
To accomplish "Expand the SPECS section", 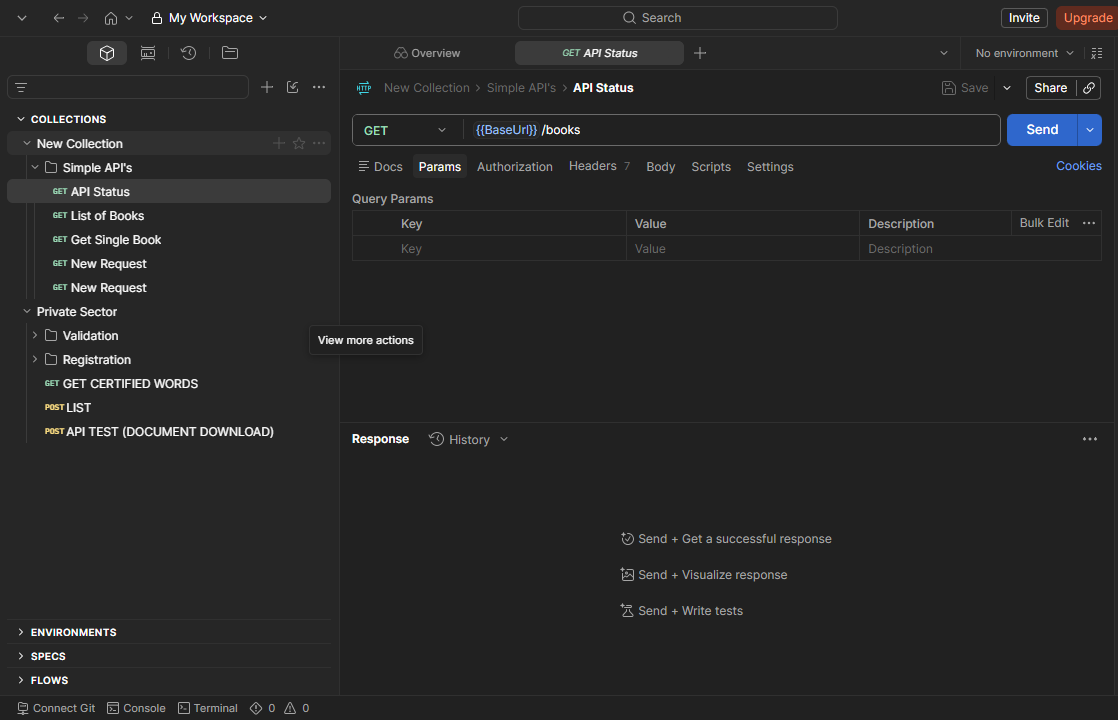I will point(21,656).
